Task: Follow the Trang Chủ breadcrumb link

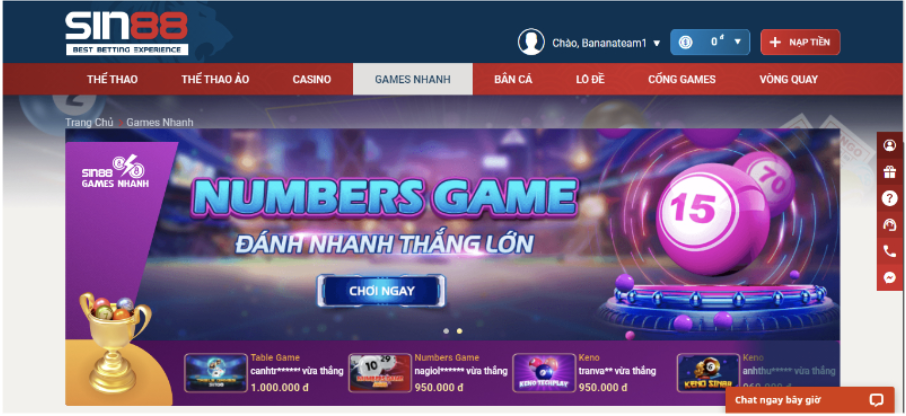Action: [x=89, y=122]
